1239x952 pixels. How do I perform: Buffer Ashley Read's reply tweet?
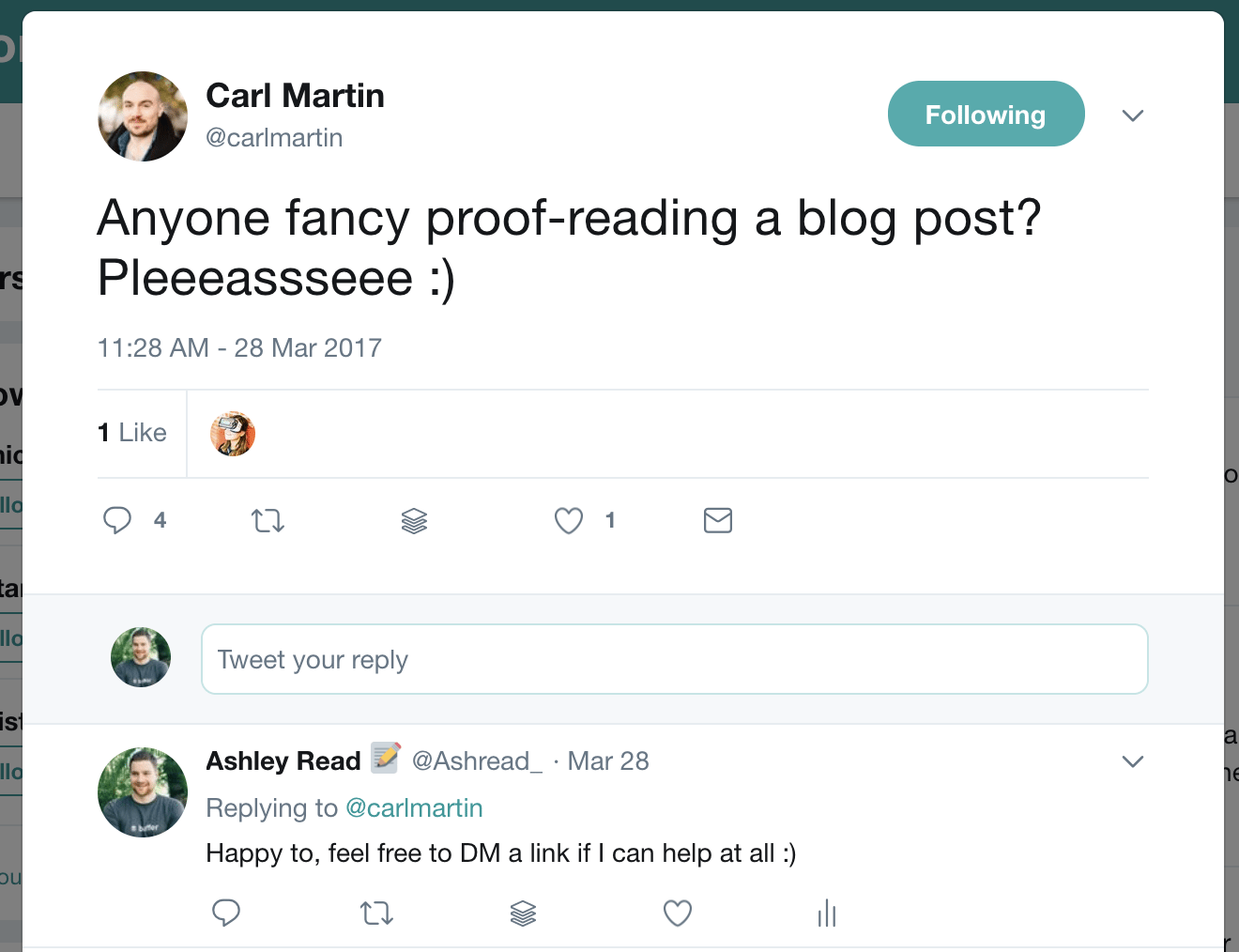(523, 913)
